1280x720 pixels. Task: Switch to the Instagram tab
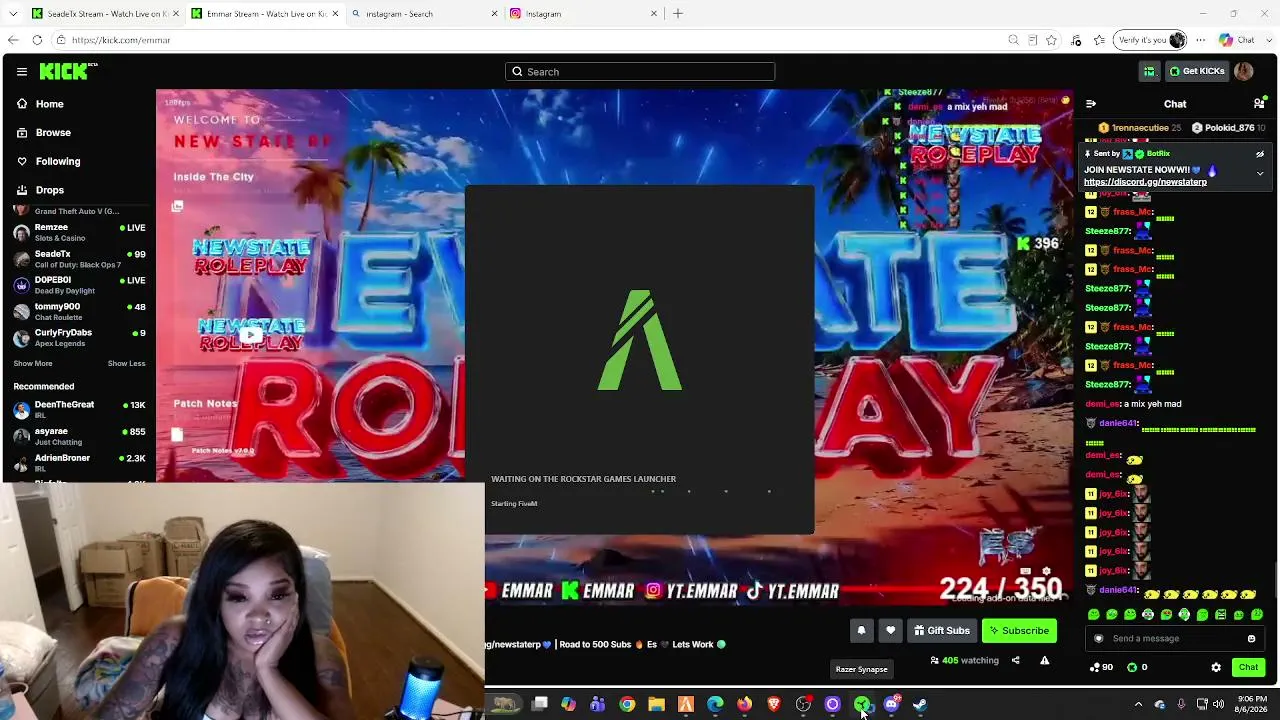tap(584, 14)
